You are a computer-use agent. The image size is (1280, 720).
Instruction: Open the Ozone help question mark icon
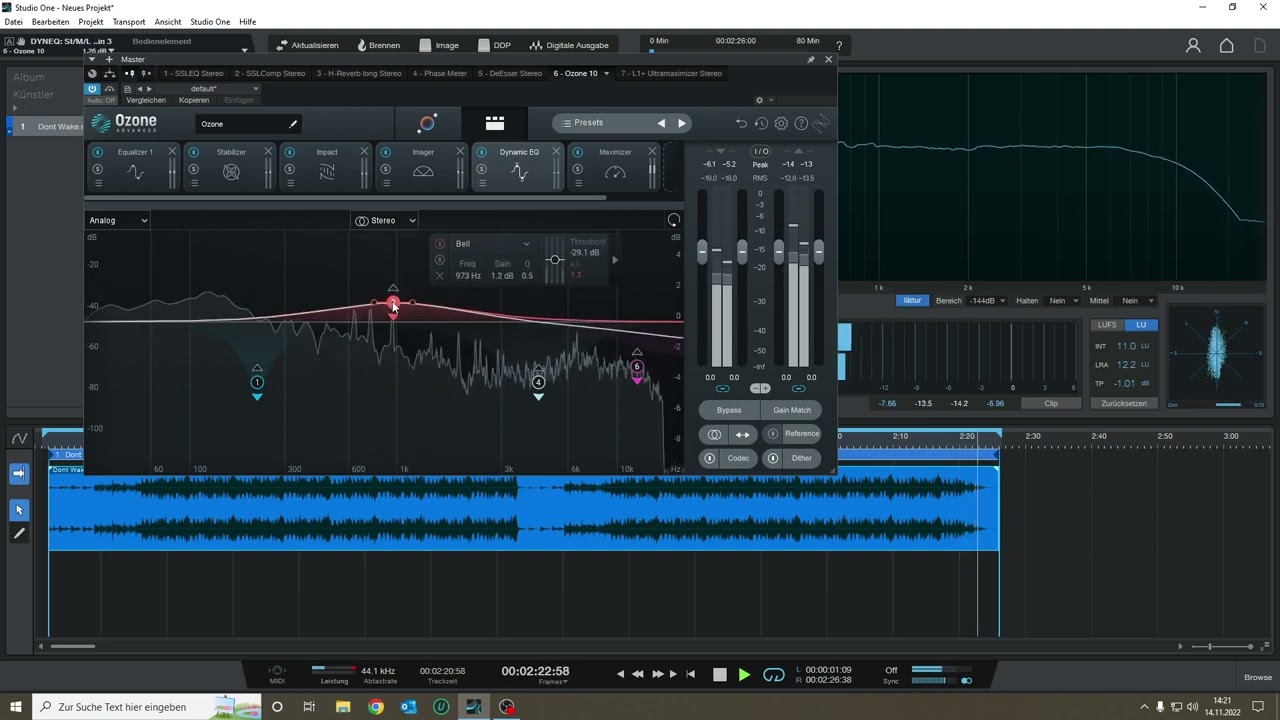point(801,123)
